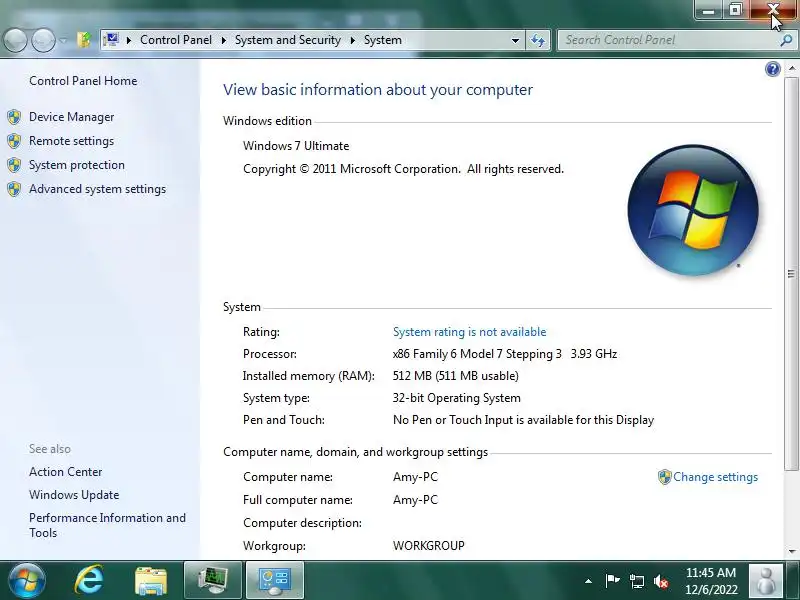
Task: Click the muted volume icon in tray
Action: (x=662, y=581)
